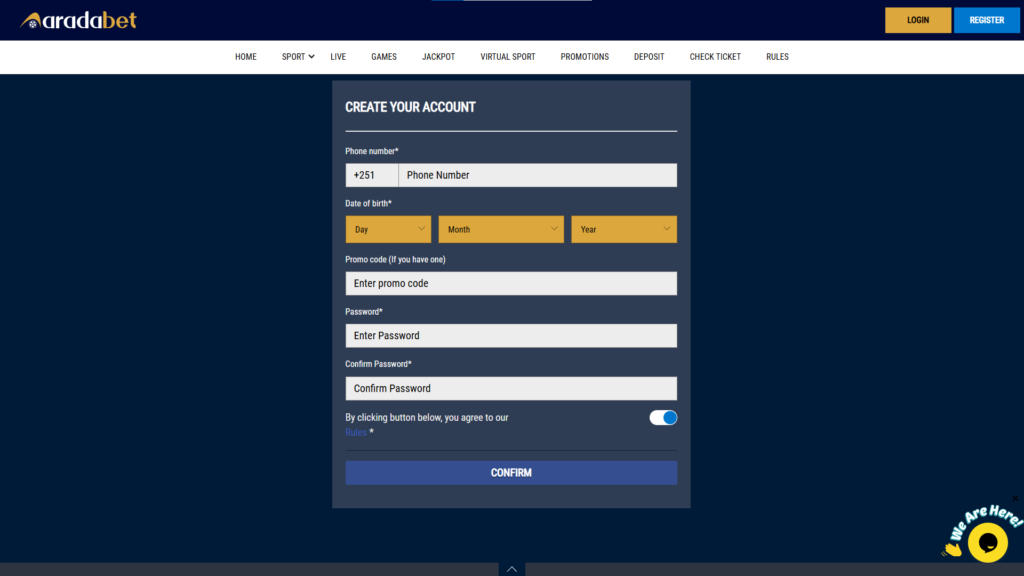Viewport: 1024px width, 576px height.
Task: Go to the HOME menu item
Action: click(x=245, y=57)
